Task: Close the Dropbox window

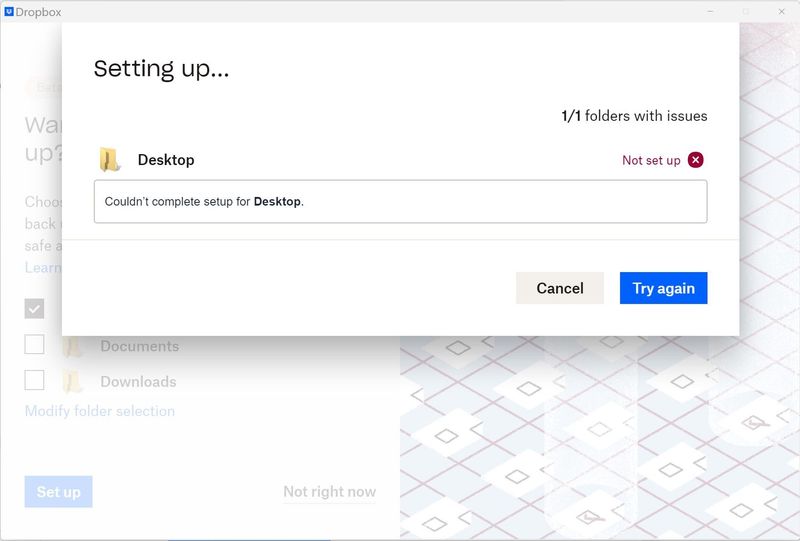Action: (781, 11)
